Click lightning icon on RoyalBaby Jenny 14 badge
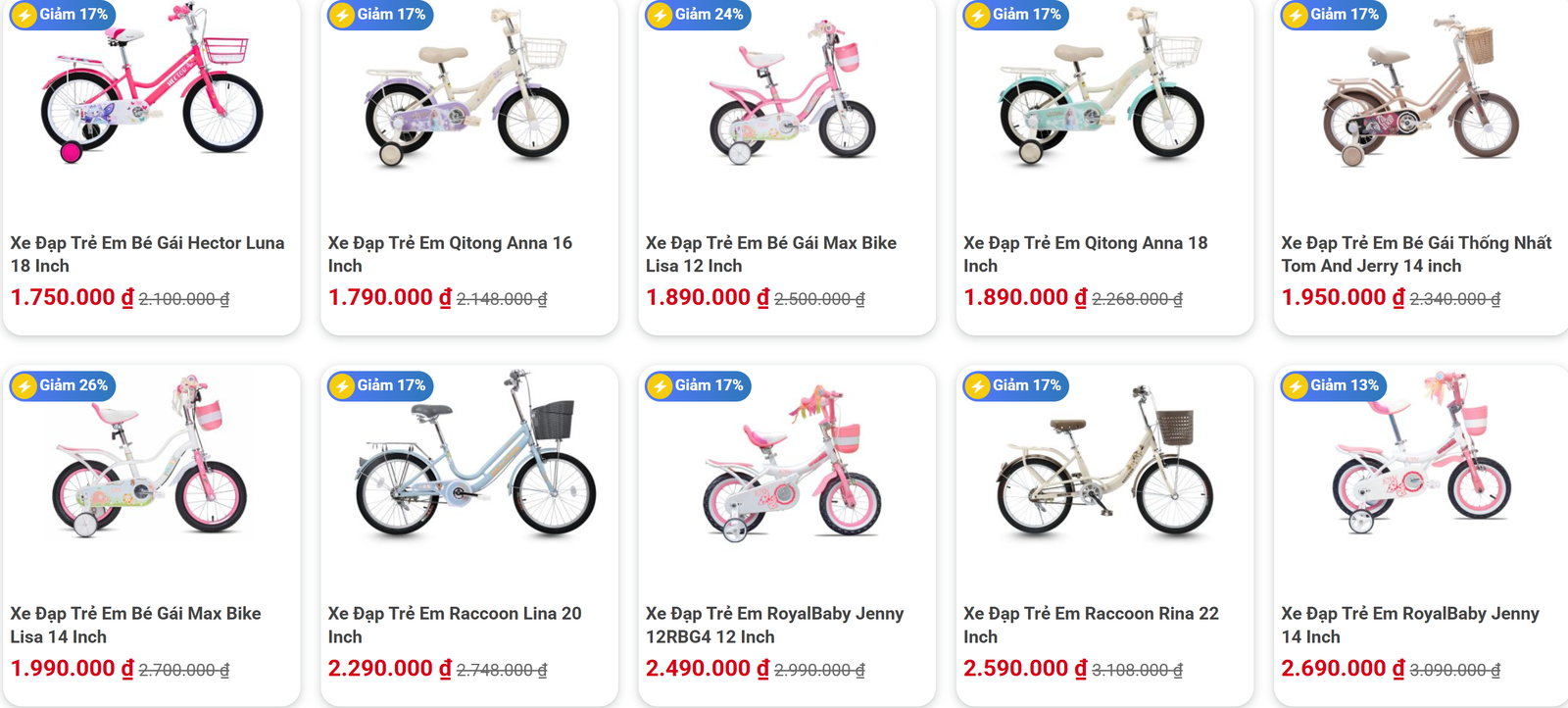 pos(1296,386)
